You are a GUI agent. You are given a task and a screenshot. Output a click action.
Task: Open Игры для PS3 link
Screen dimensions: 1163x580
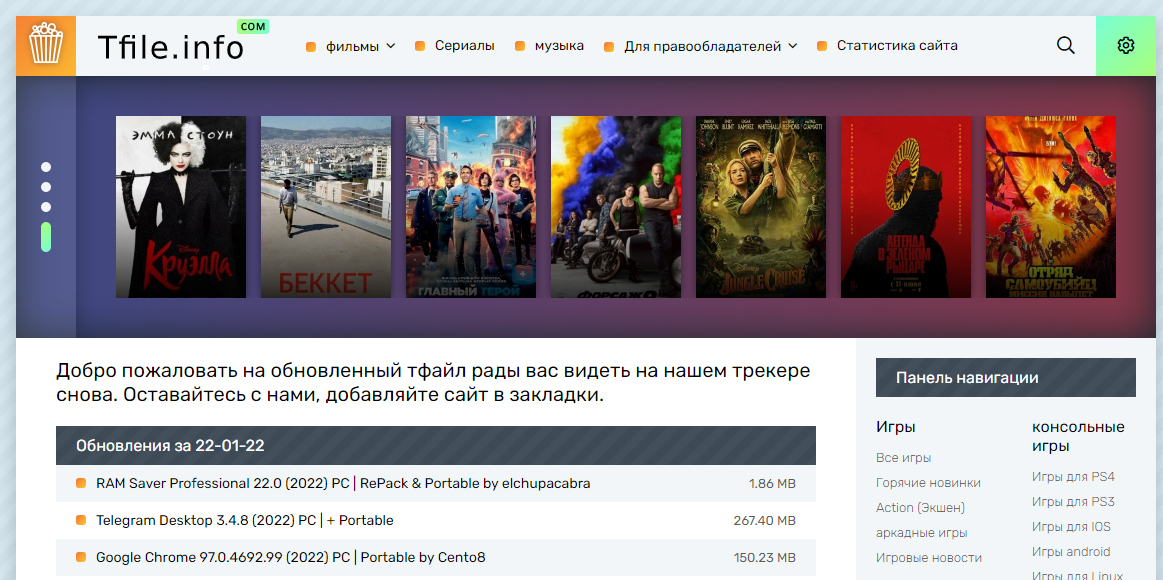click(x=1073, y=502)
